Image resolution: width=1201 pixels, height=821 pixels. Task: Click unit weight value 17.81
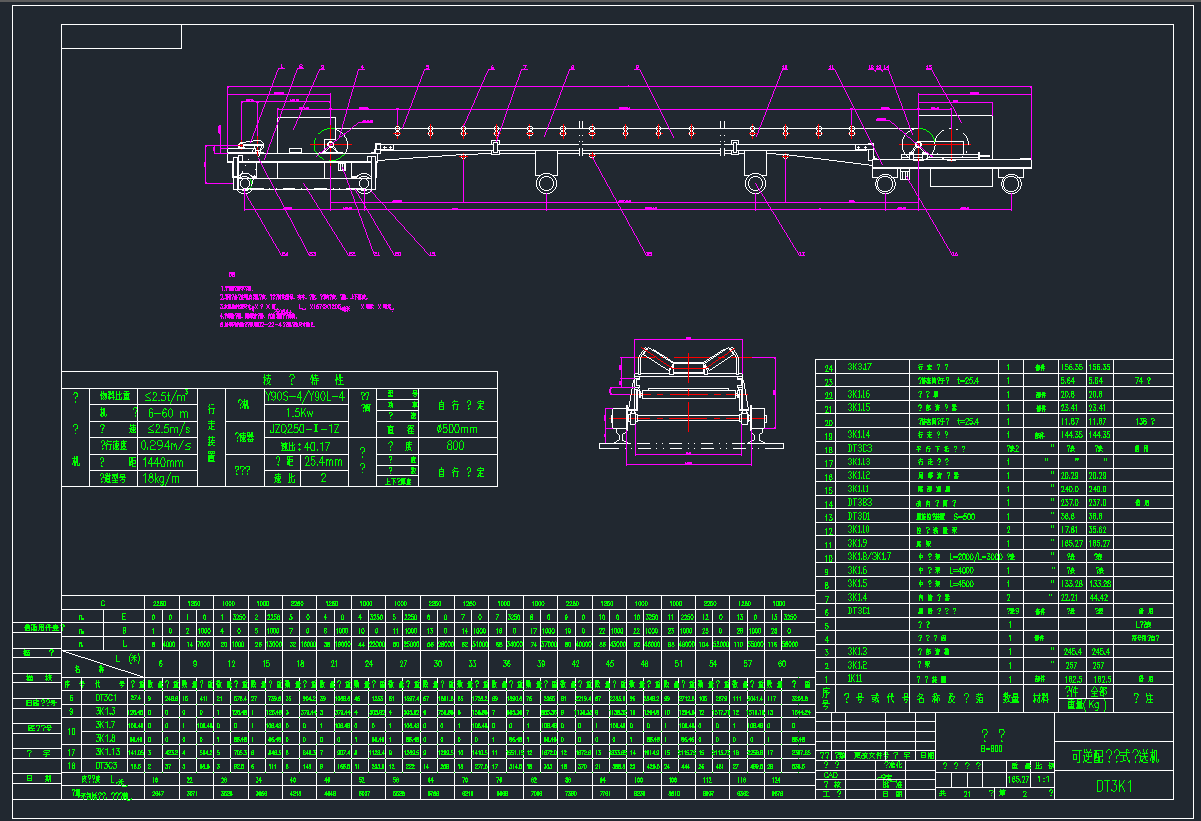(1071, 529)
